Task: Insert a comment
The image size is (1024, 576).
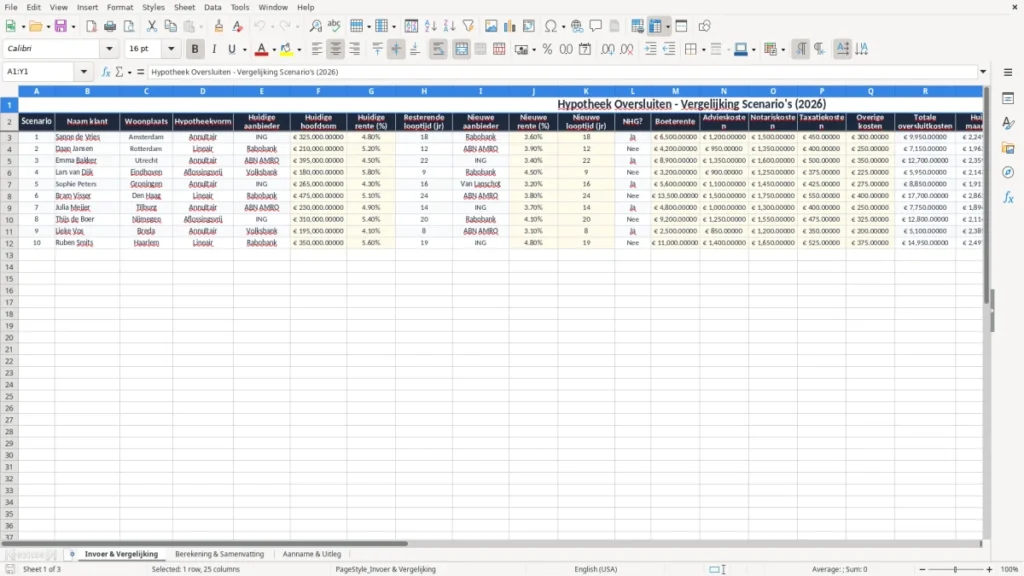Action: [x=596, y=26]
